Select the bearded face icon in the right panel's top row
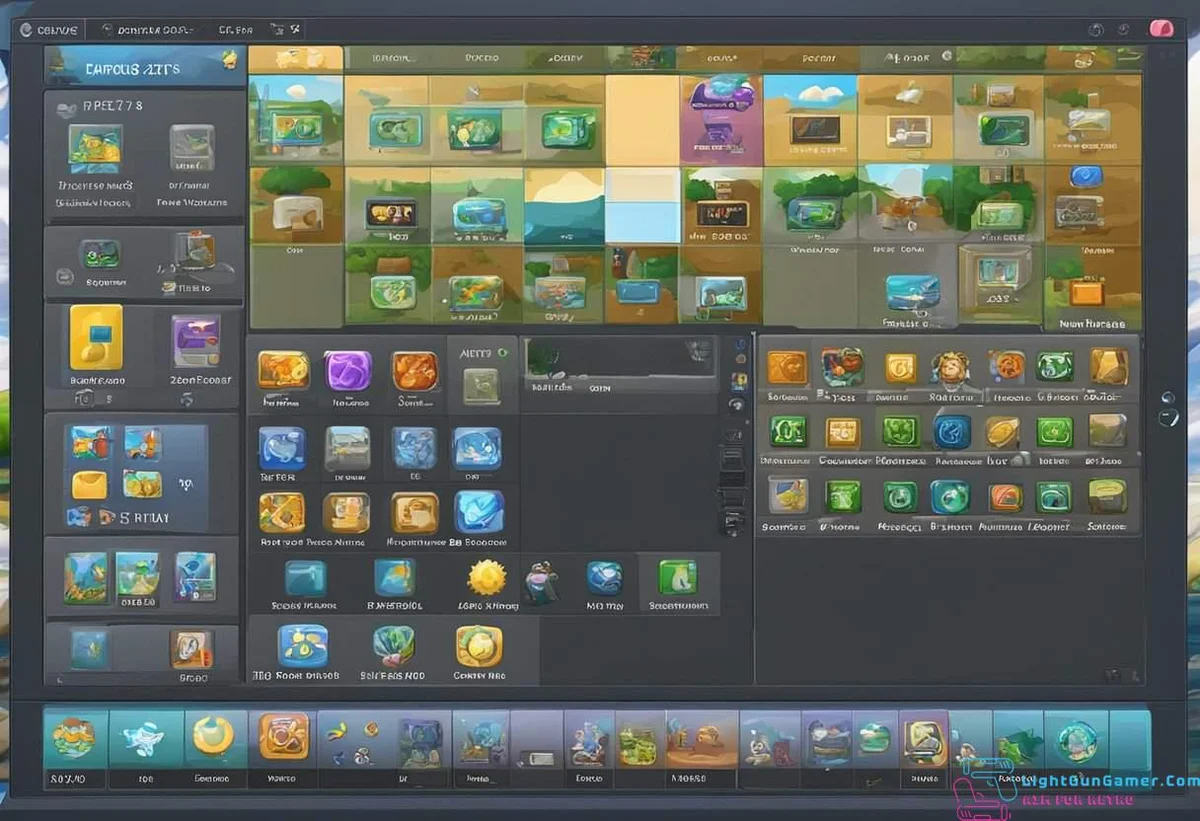The image size is (1200, 821). click(949, 369)
